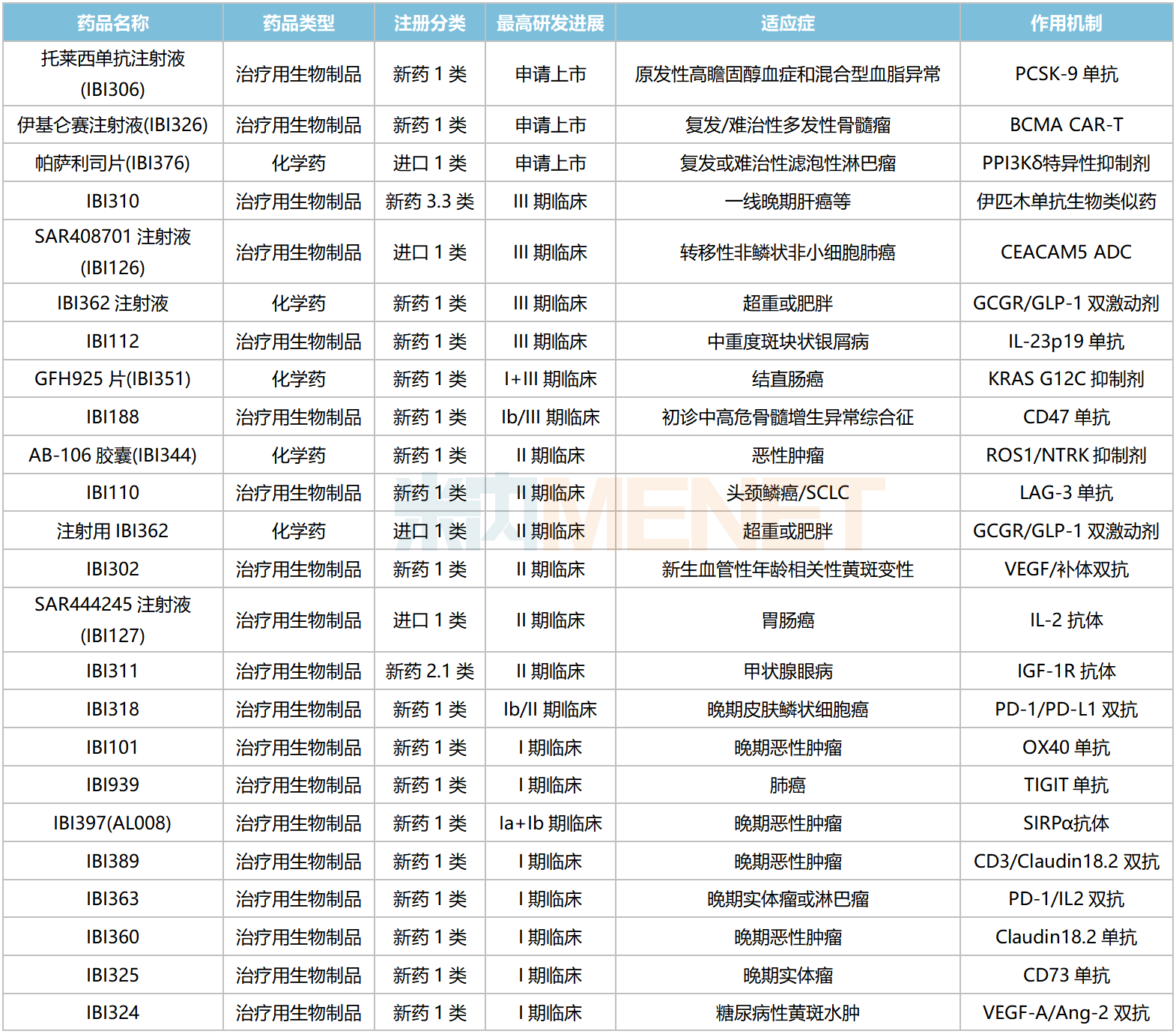Image resolution: width=1176 pixels, height=1034 pixels.
Task: Click the Claudin18.2 单抗 cell
Action: coord(1067,937)
